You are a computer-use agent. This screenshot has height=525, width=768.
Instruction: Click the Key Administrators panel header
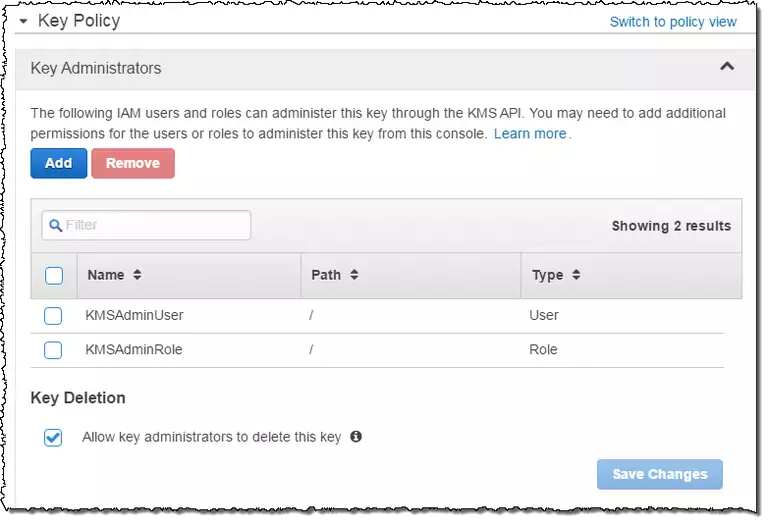tap(96, 68)
